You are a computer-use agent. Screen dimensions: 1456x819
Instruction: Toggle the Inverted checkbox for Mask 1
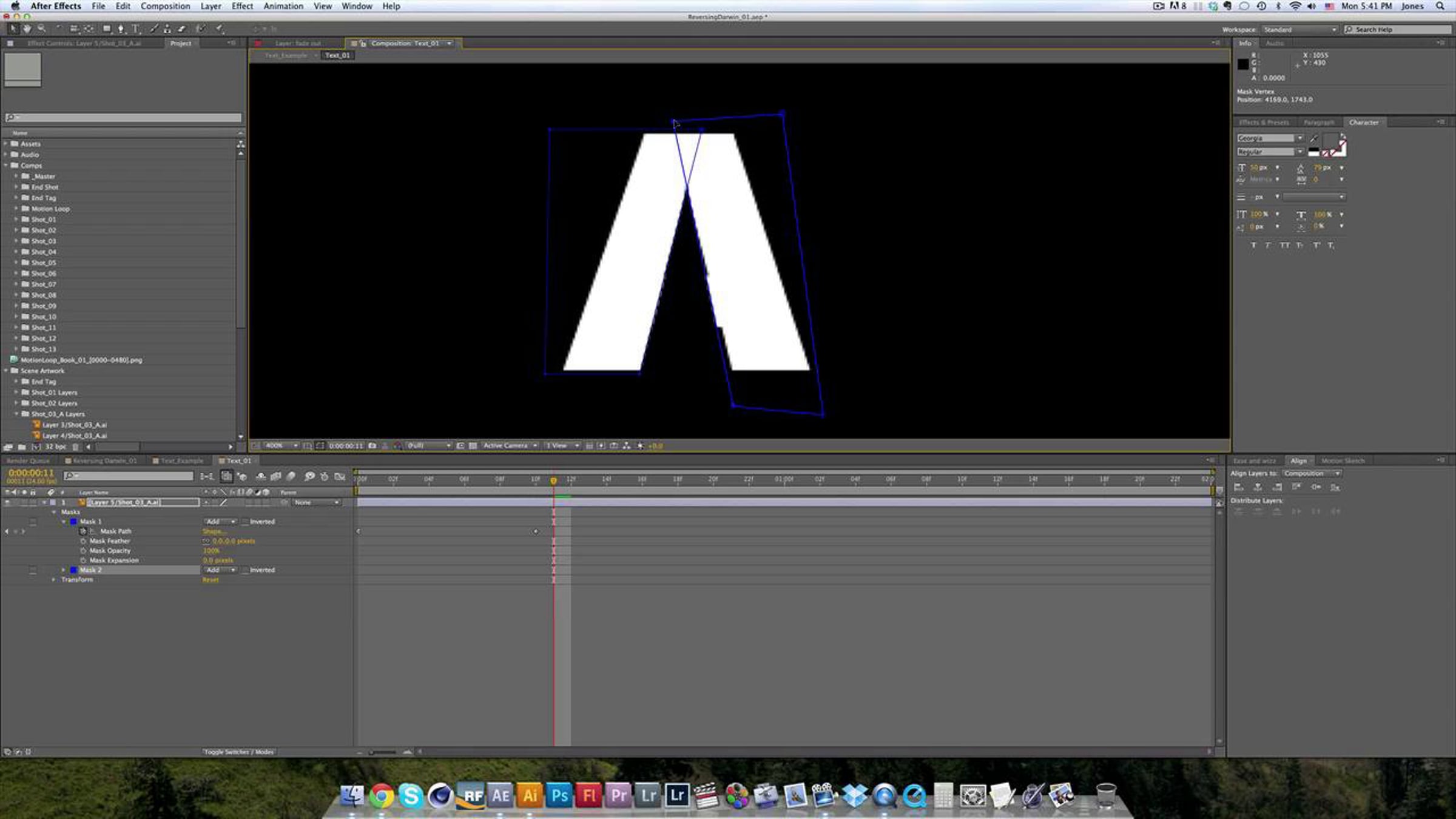(x=245, y=522)
